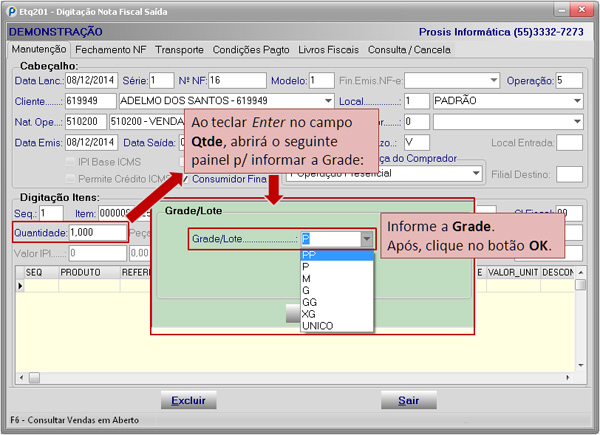Go to Condições Pagto tab

coord(251,50)
